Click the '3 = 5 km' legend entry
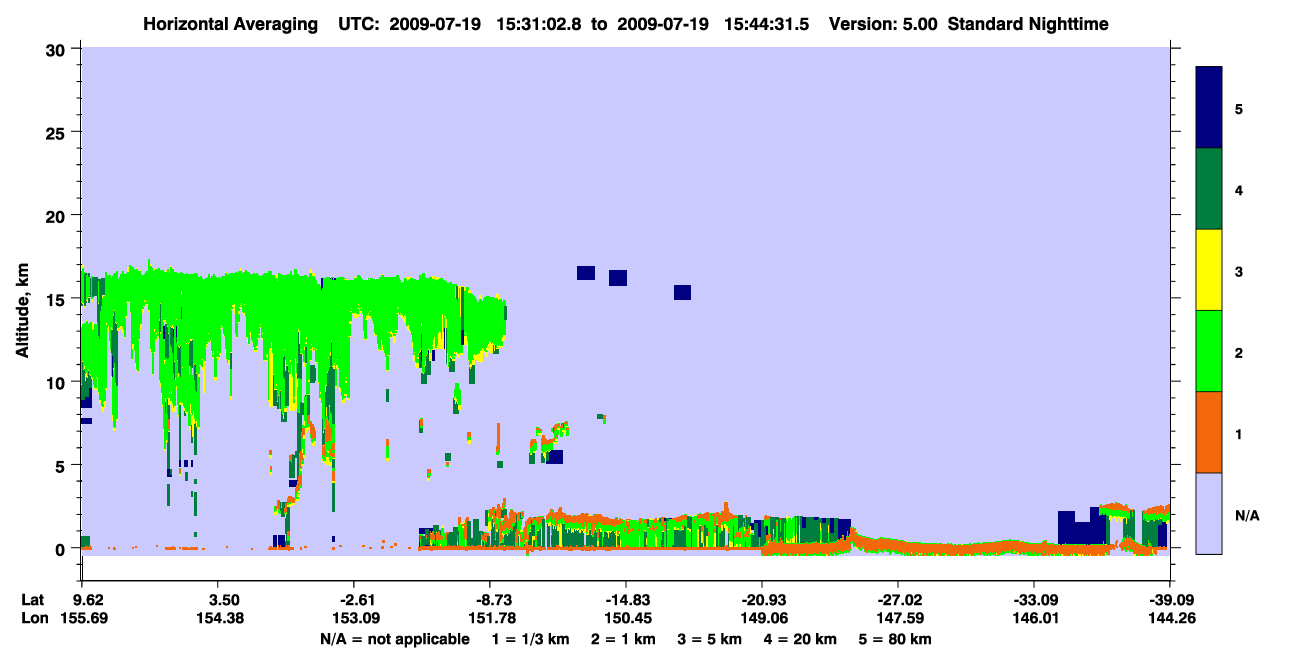Image resolution: width=1300 pixels, height=667 pixels. [712, 639]
